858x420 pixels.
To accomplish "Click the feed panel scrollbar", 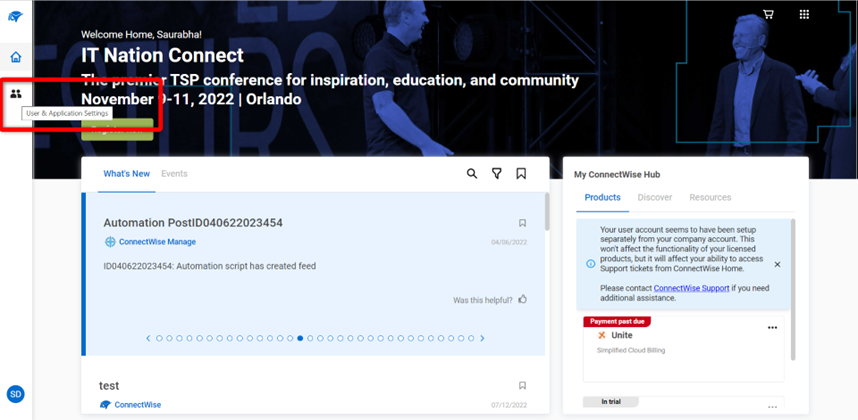I will coord(547,212).
